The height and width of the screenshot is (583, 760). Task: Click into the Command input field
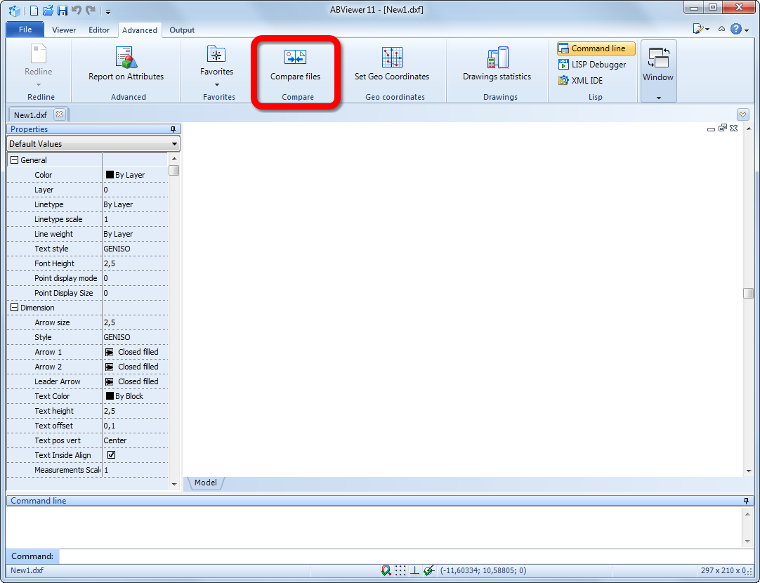(406, 556)
